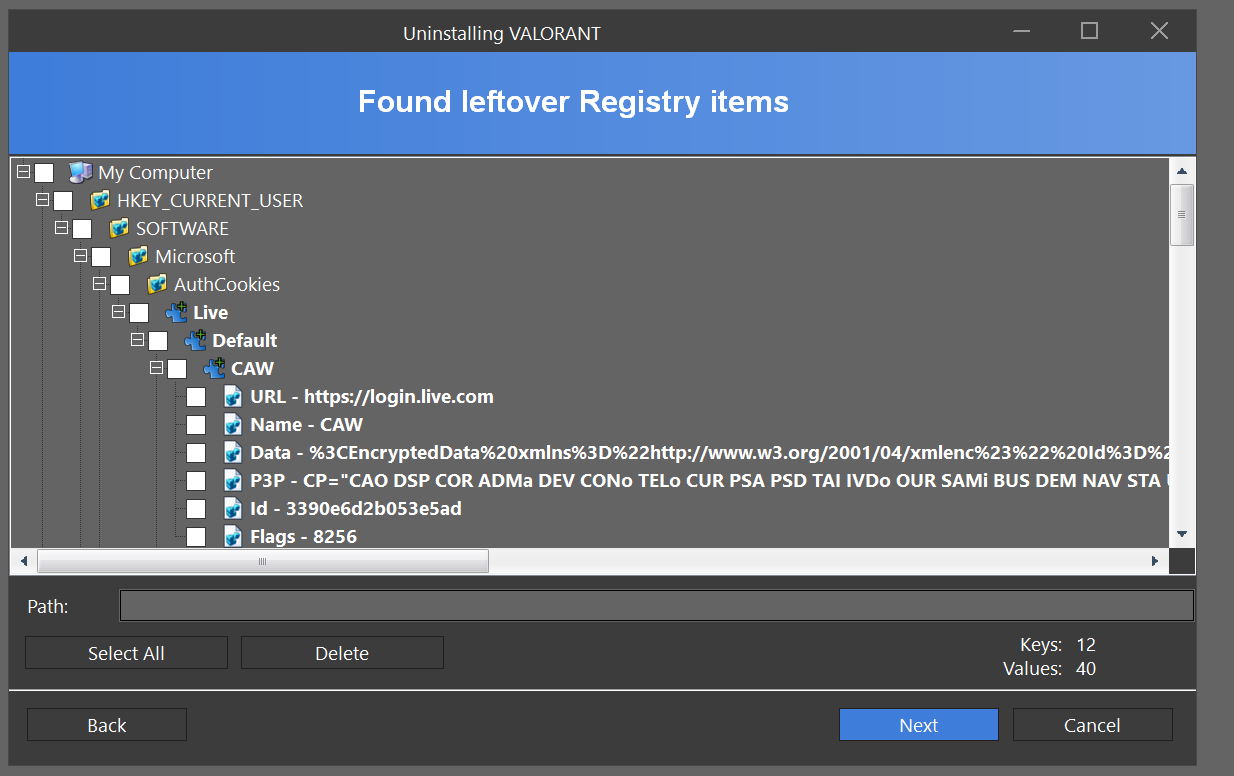This screenshot has width=1234, height=776.
Task: Check the AuthCookies checkbox
Action: coord(120,285)
